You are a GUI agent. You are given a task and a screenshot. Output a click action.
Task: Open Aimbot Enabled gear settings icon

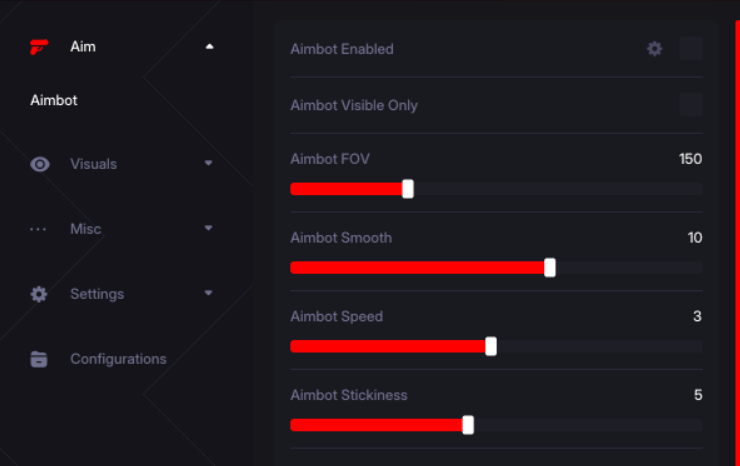(x=654, y=48)
